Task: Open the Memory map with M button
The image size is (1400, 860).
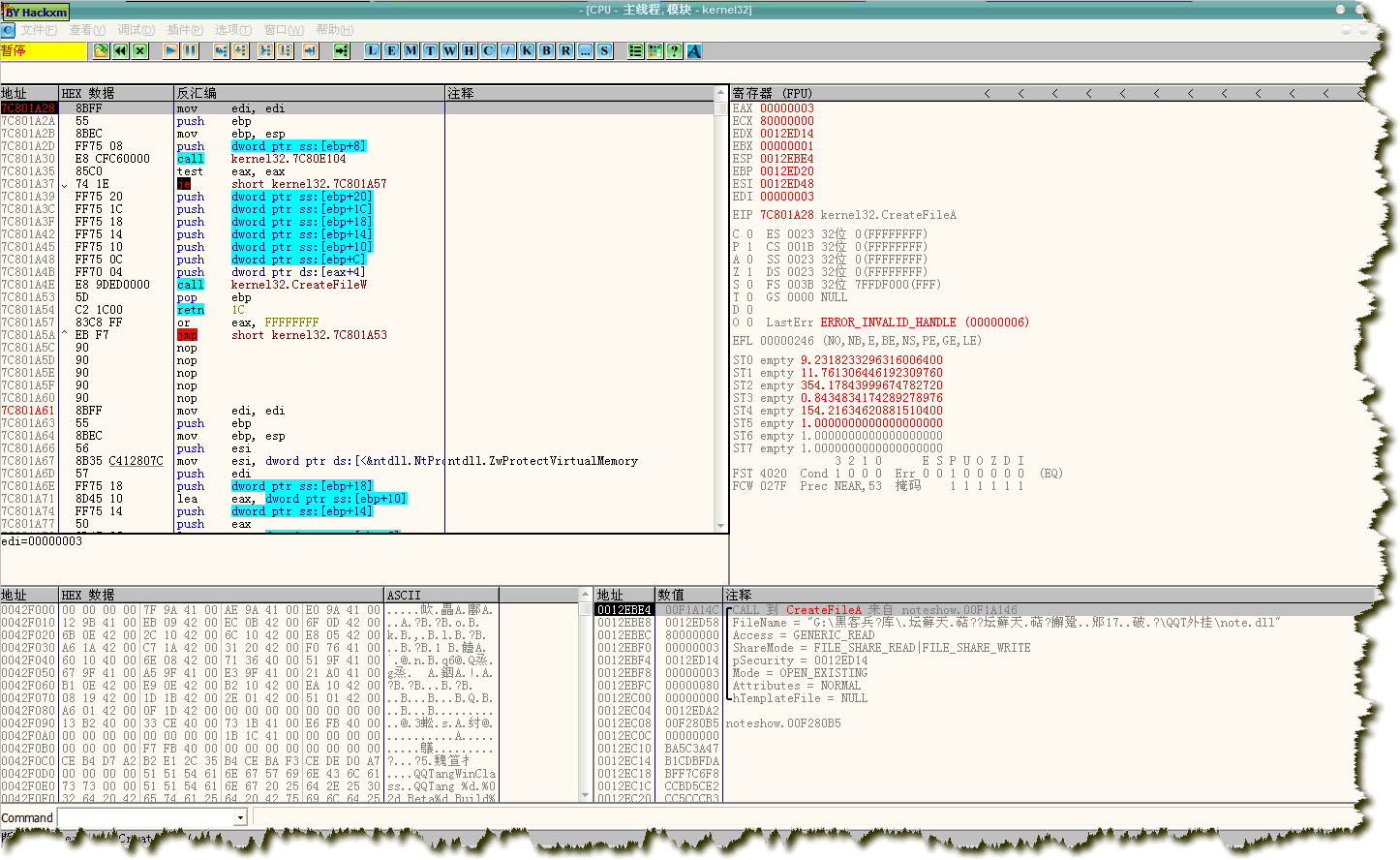Action: [411, 50]
